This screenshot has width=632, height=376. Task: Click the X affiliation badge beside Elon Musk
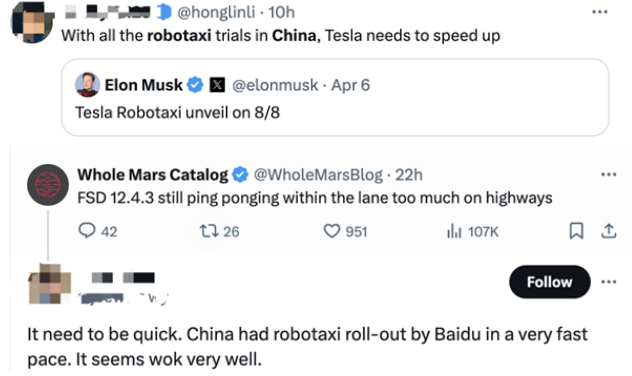(217, 85)
